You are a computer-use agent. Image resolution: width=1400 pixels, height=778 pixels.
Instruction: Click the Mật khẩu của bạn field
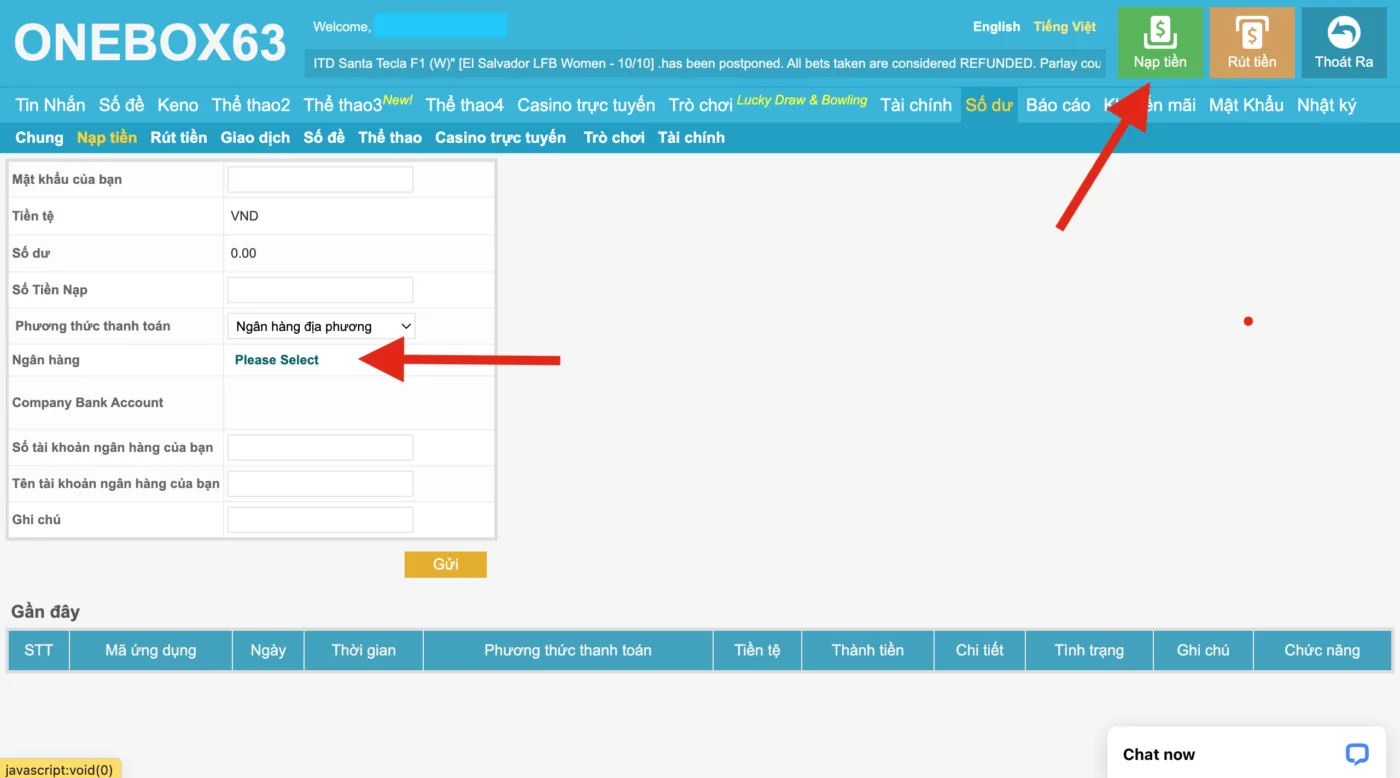320,180
